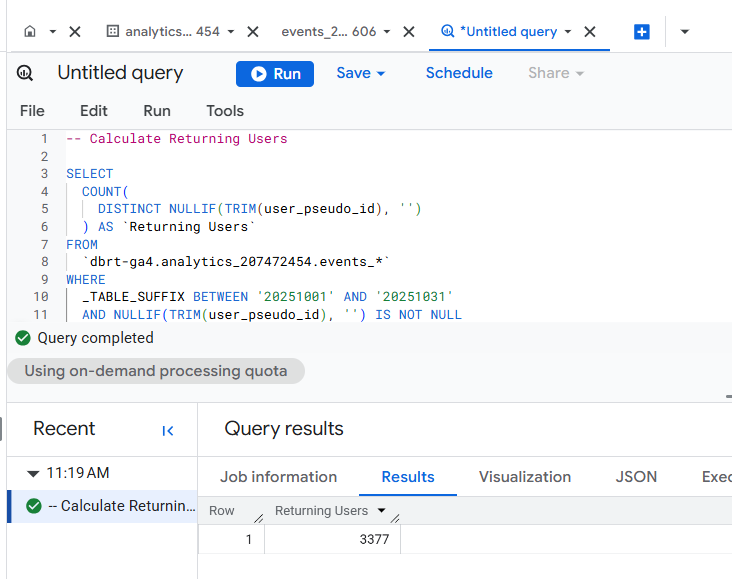Expand home tab dropdown arrow
732x579 pixels.
53,32
